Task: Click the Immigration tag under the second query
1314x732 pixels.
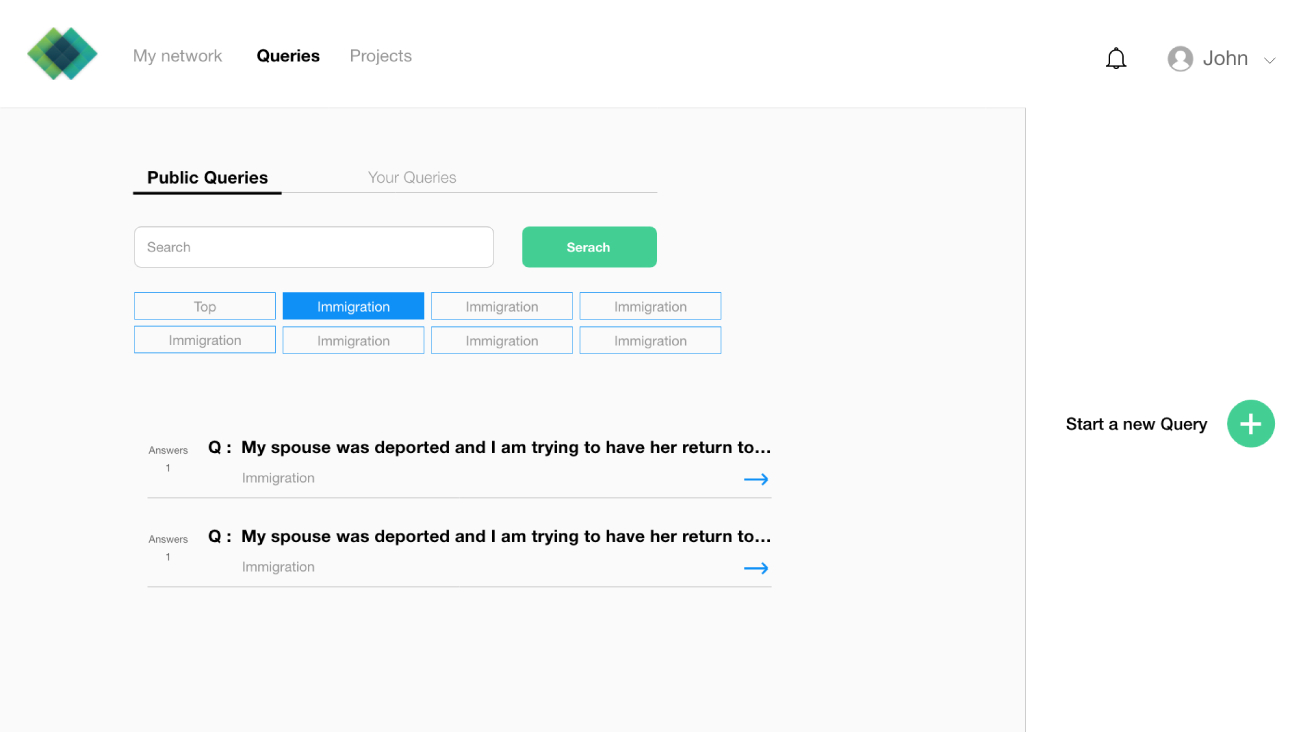Action: [278, 567]
